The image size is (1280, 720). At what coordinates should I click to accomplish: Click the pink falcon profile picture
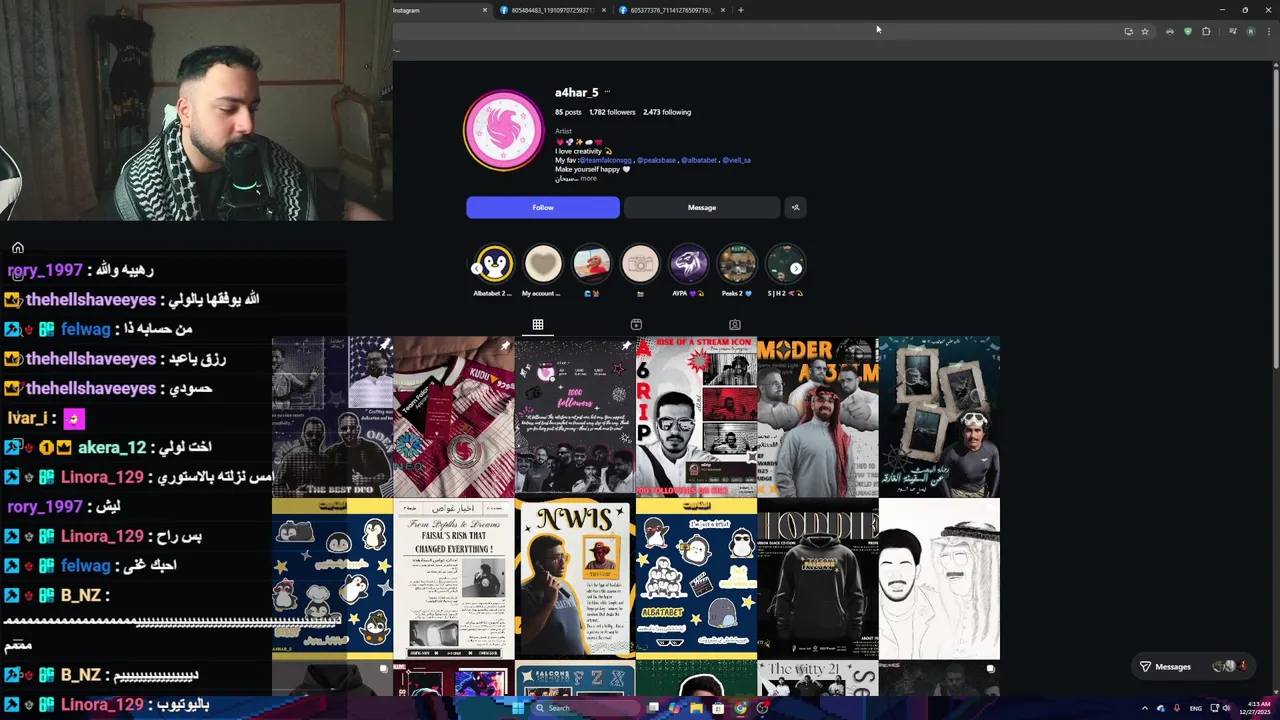coord(504,131)
